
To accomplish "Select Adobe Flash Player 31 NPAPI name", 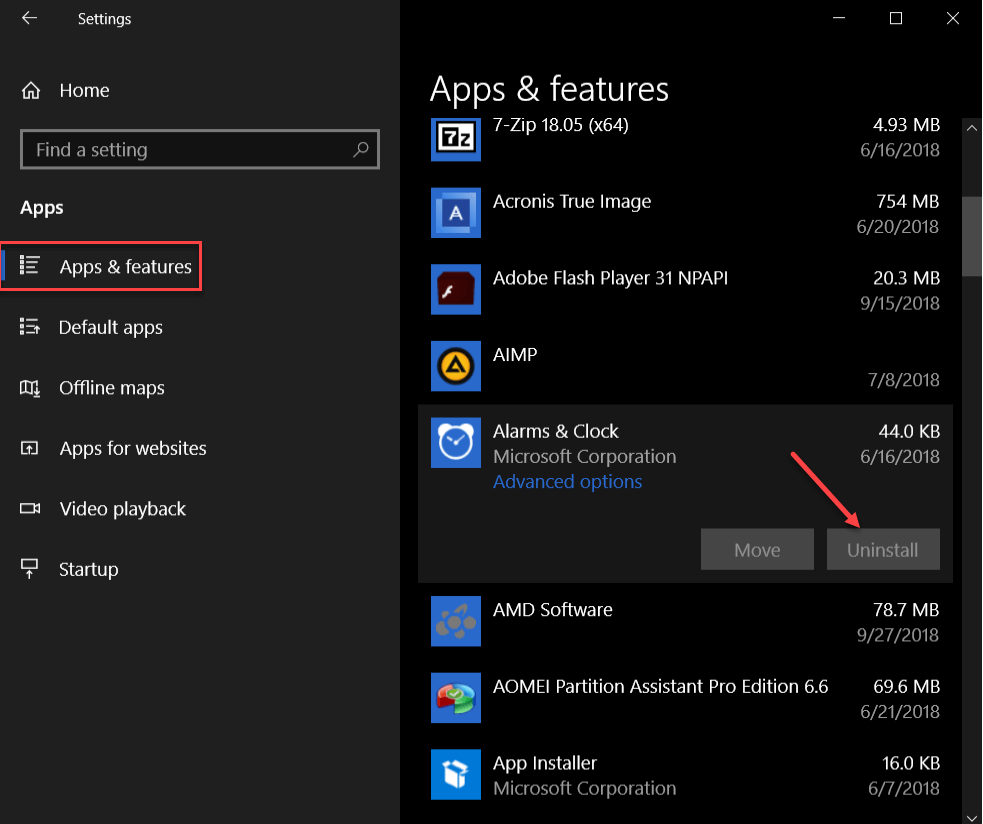I will click(x=611, y=278).
